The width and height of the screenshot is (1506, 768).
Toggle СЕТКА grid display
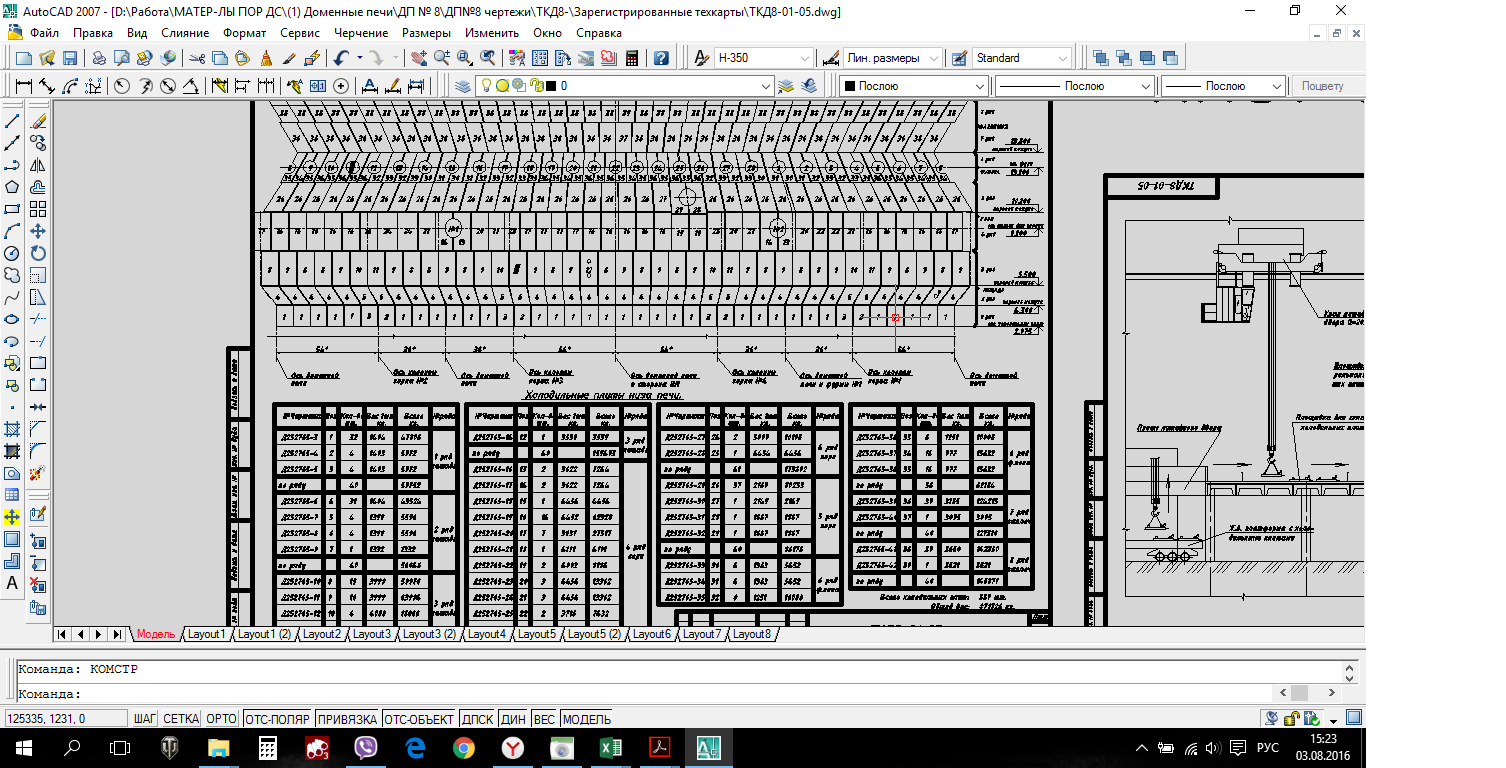[181, 719]
